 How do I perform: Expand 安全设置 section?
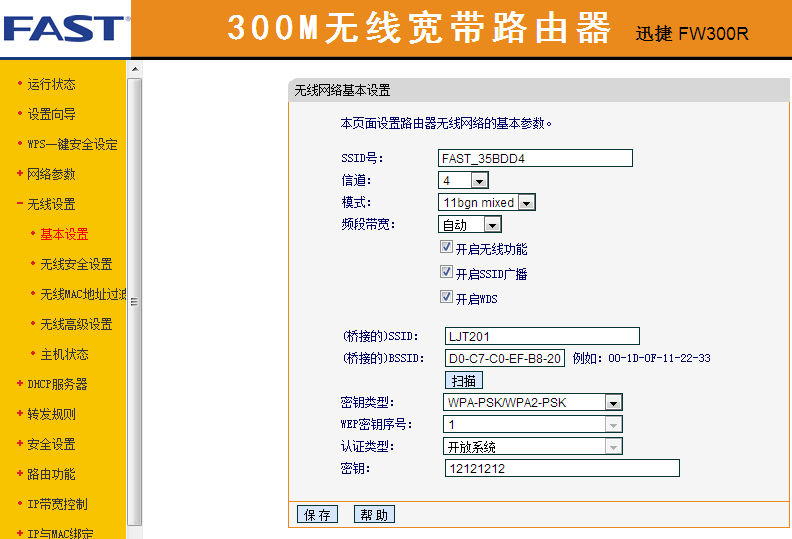tap(51, 445)
